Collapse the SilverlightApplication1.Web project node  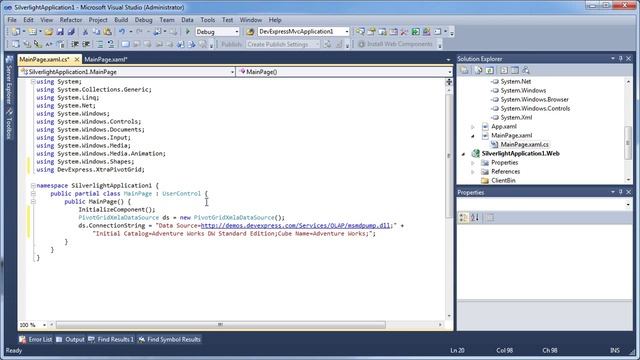click(x=463, y=154)
